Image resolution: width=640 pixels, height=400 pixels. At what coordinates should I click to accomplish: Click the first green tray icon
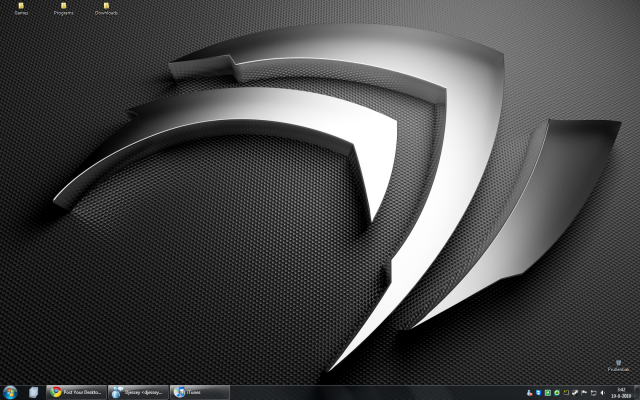(x=548, y=392)
